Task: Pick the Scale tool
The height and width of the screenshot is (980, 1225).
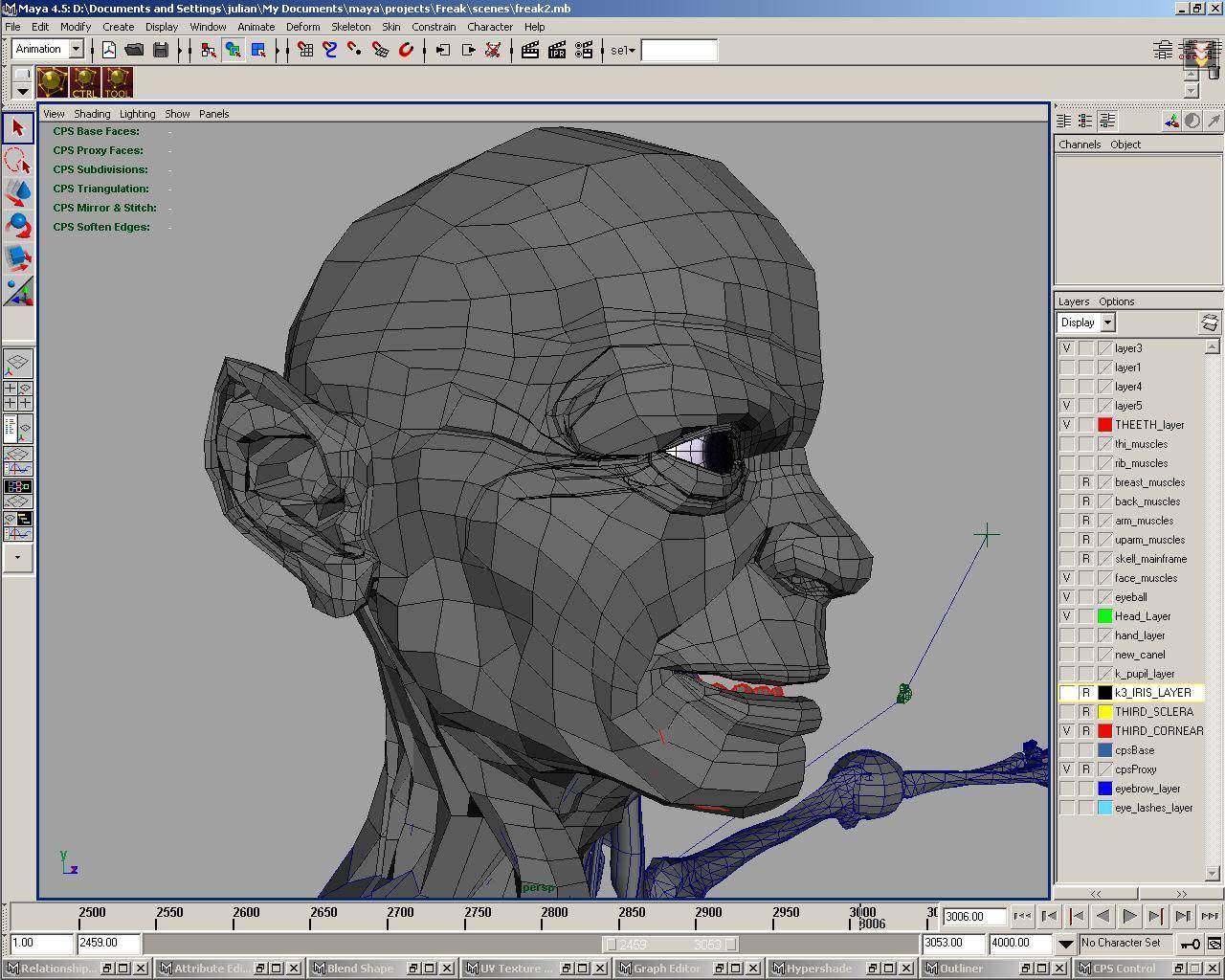Action: [18, 257]
